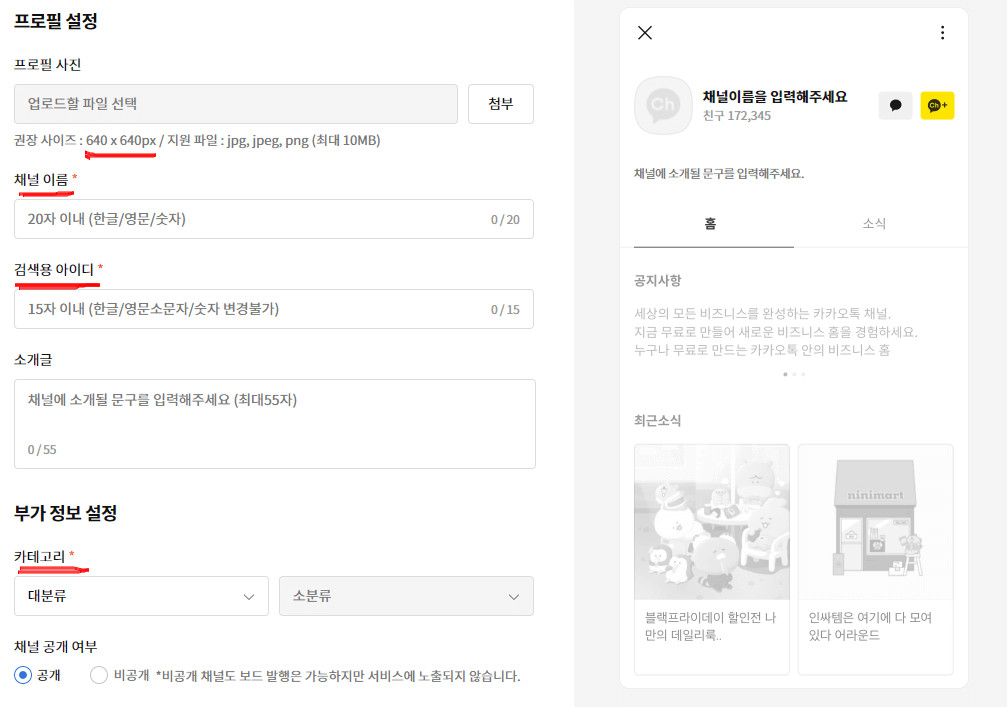Viewport: 1007px width, 707px height.
Task: Click the 검색용 아이디 input field
Action: click(274, 308)
